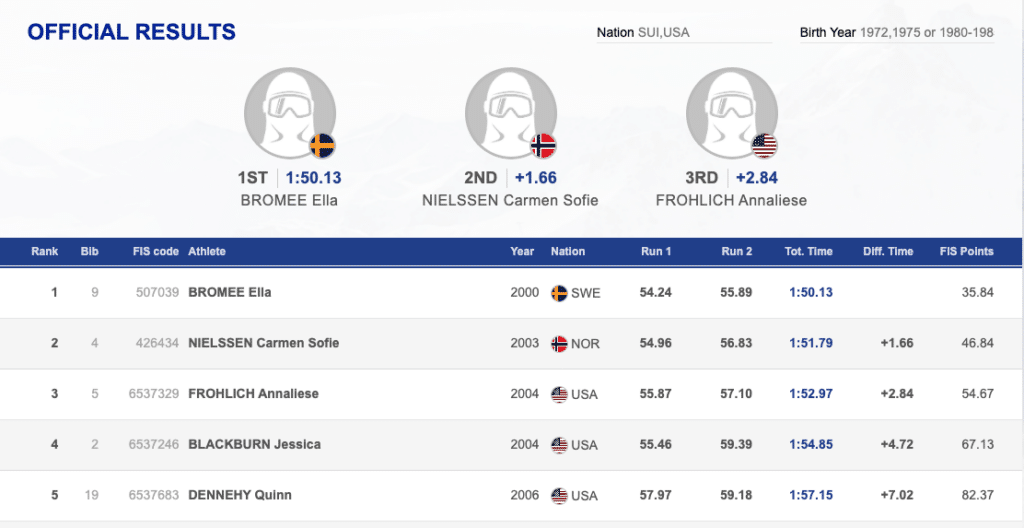1024x528 pixels.
Task: Click the Run 1 column header
Action: coord(656,251)
